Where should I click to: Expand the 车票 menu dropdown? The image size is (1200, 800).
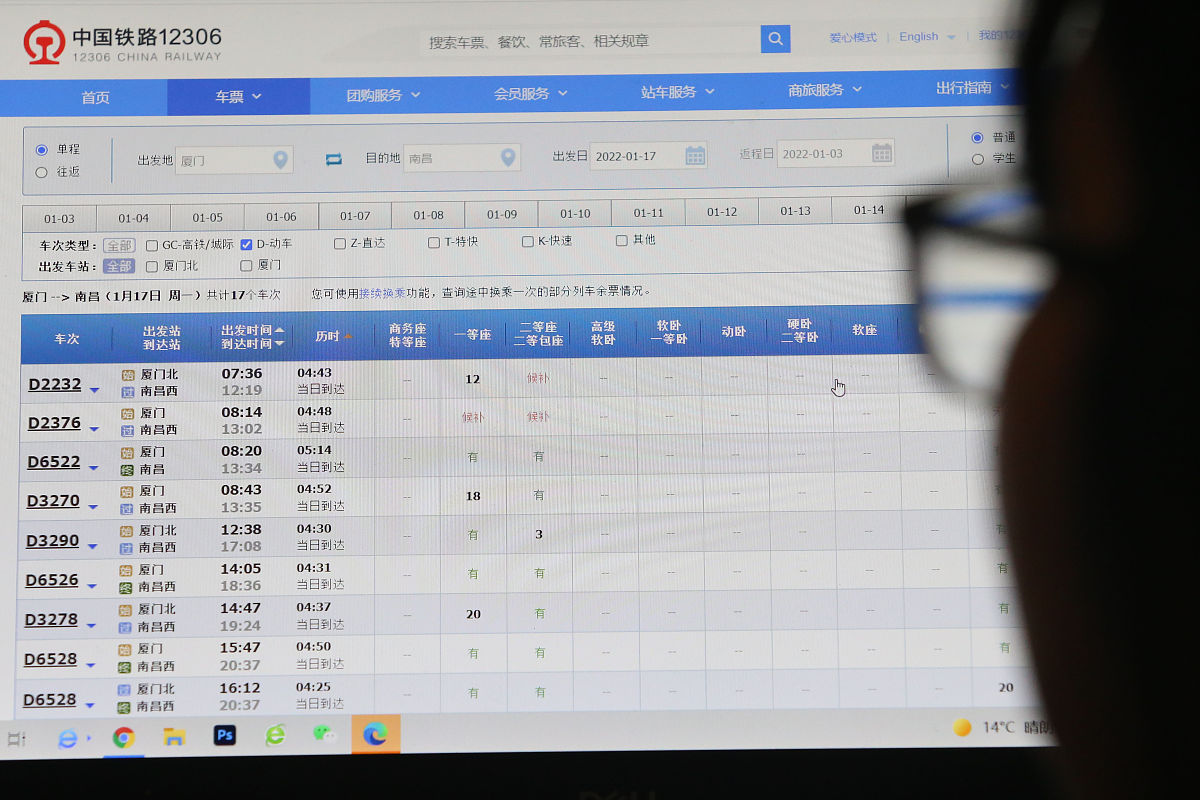coord(238,96)
